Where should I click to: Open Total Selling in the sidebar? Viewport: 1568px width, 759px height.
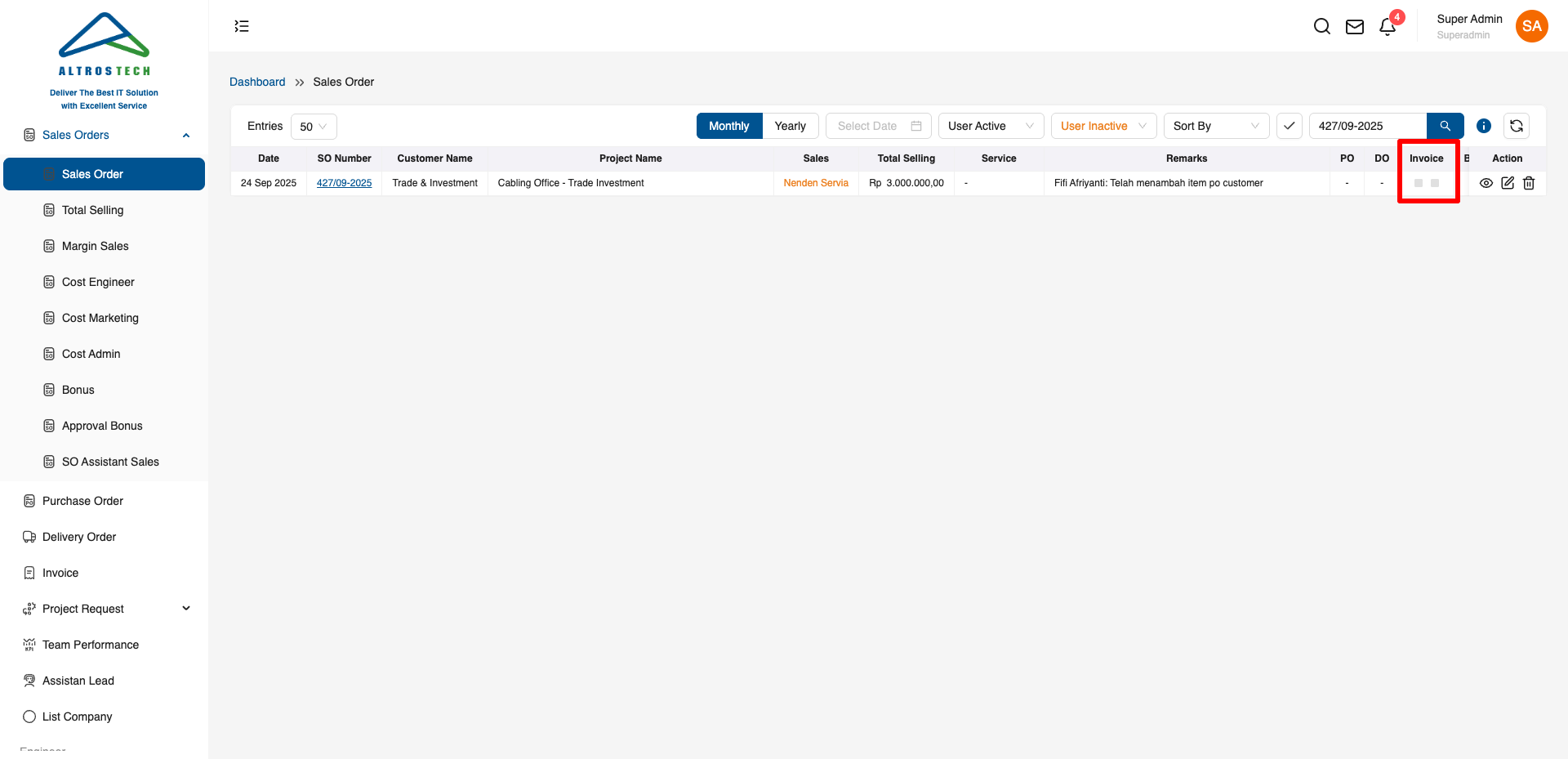[x=92, y=210]
